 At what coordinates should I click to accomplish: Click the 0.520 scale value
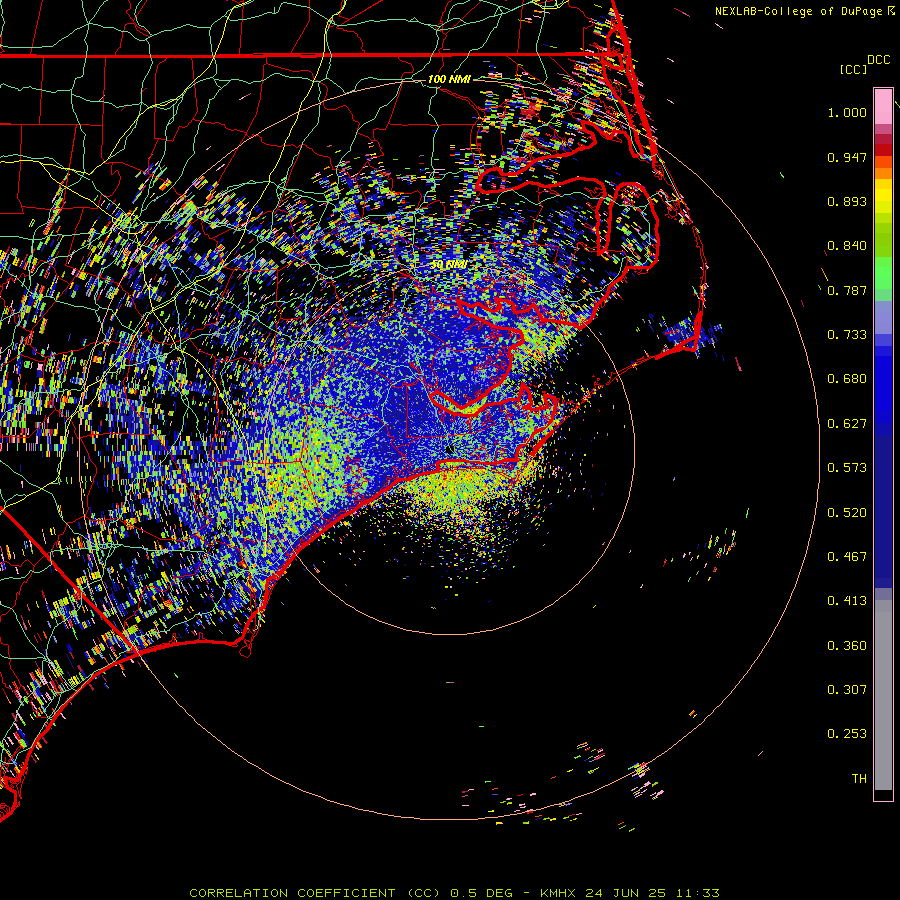pyautogui.click(x=847, y=513)
